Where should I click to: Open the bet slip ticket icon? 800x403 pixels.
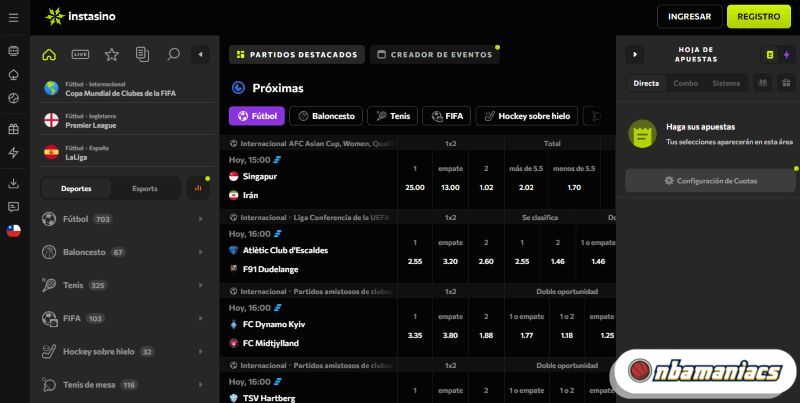click(x=770, y=55)
